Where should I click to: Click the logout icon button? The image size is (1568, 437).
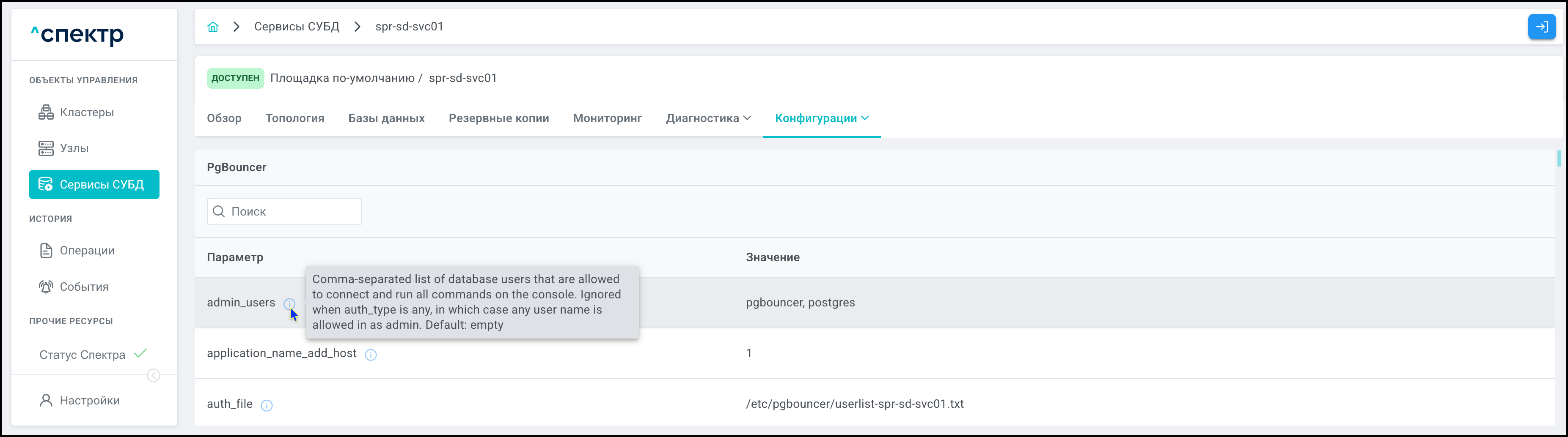tap(1541, 27)
